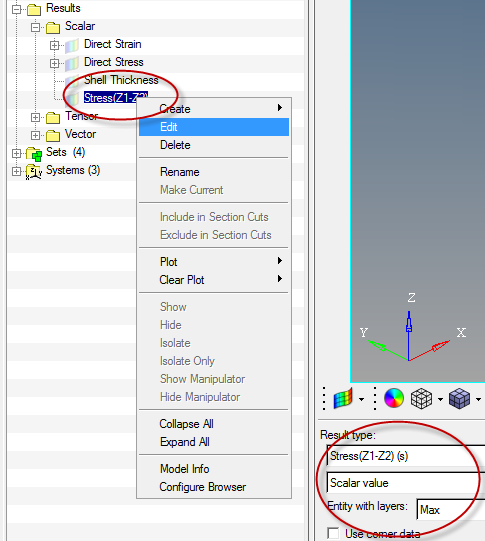
Task: Collapse the Scalar folder node
Action: 35,27
